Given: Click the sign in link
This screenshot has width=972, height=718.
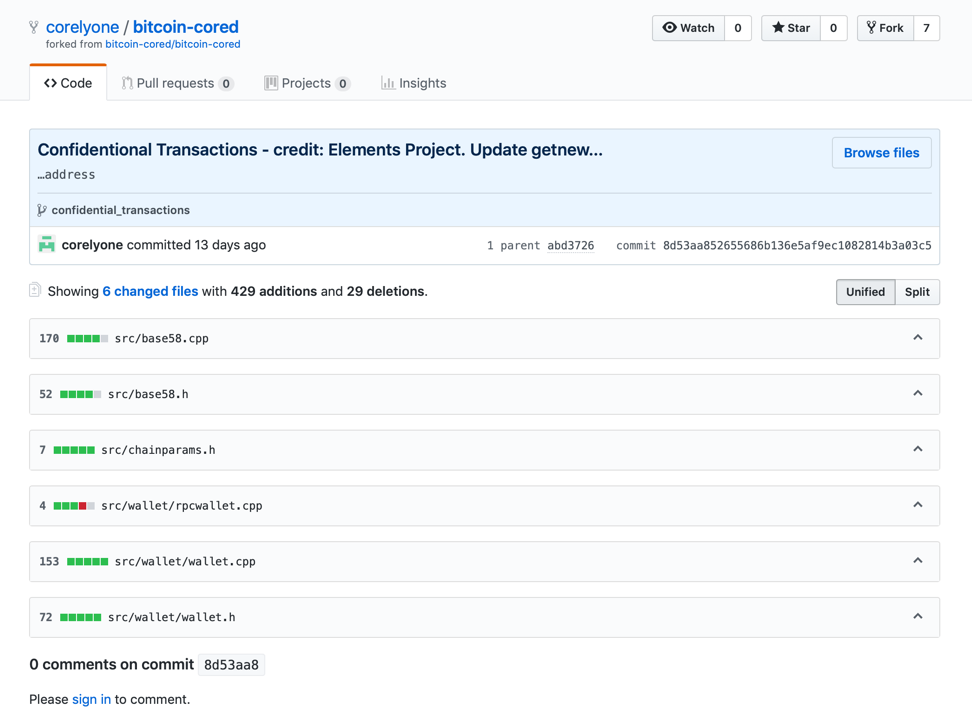Looking at the screenshot, I should click(x=91, y=699).
